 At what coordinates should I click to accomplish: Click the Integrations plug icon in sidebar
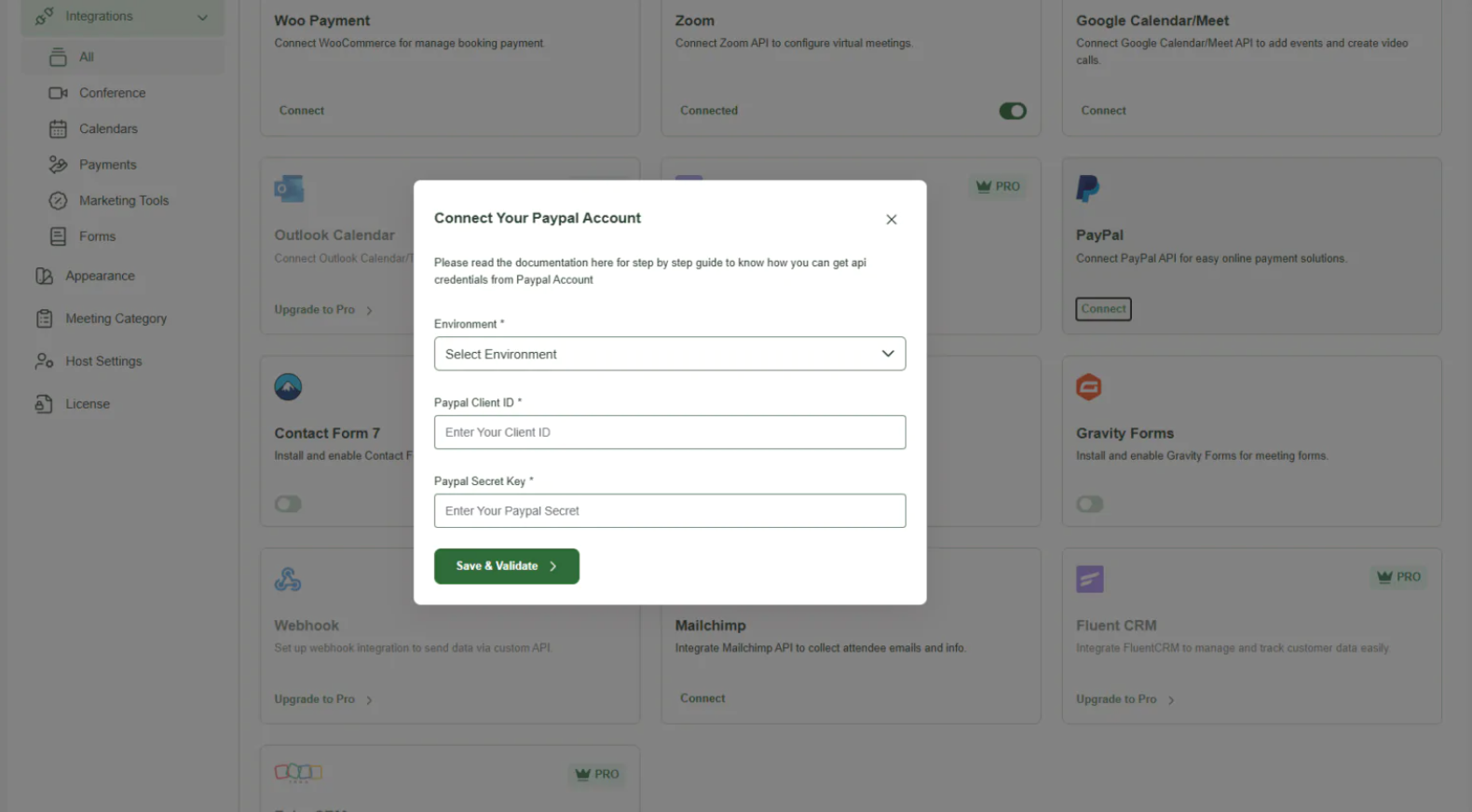point(44,17)
